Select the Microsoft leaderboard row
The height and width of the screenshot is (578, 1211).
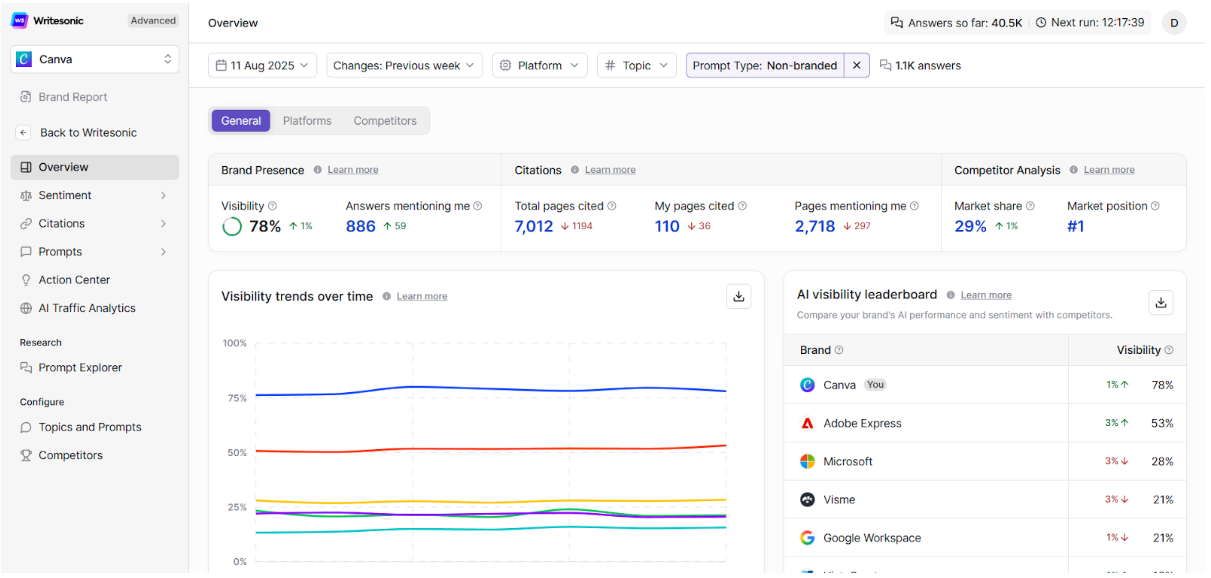985,461
